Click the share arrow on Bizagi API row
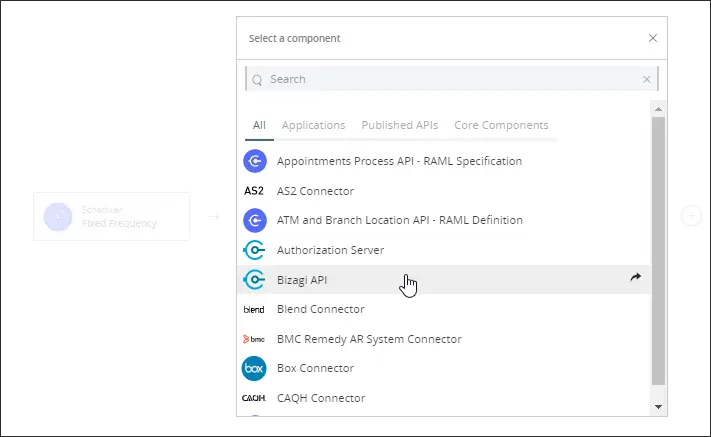 [635, 277]
